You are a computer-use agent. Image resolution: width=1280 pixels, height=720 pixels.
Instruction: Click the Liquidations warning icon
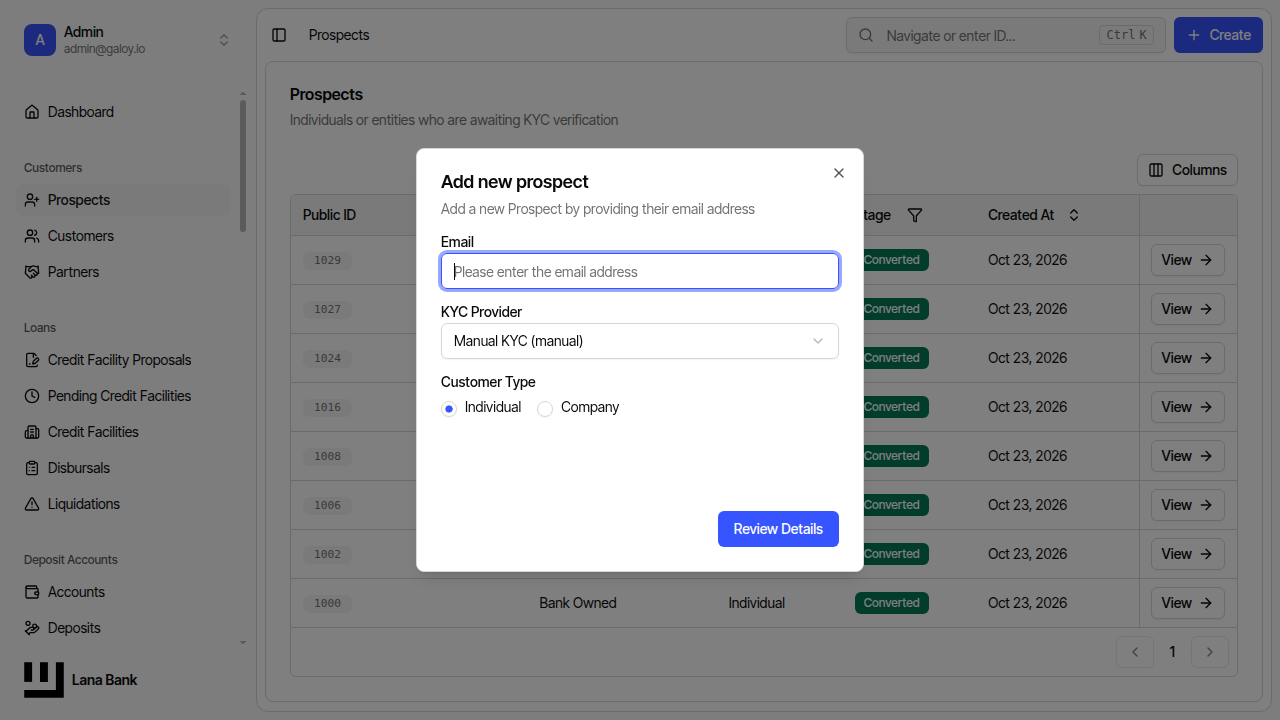[x=32, y=504]
